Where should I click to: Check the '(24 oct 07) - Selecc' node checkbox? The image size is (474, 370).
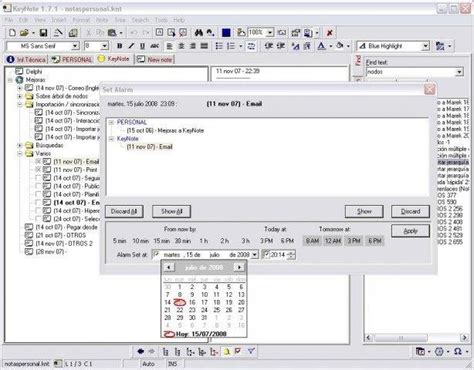(38, 219)
